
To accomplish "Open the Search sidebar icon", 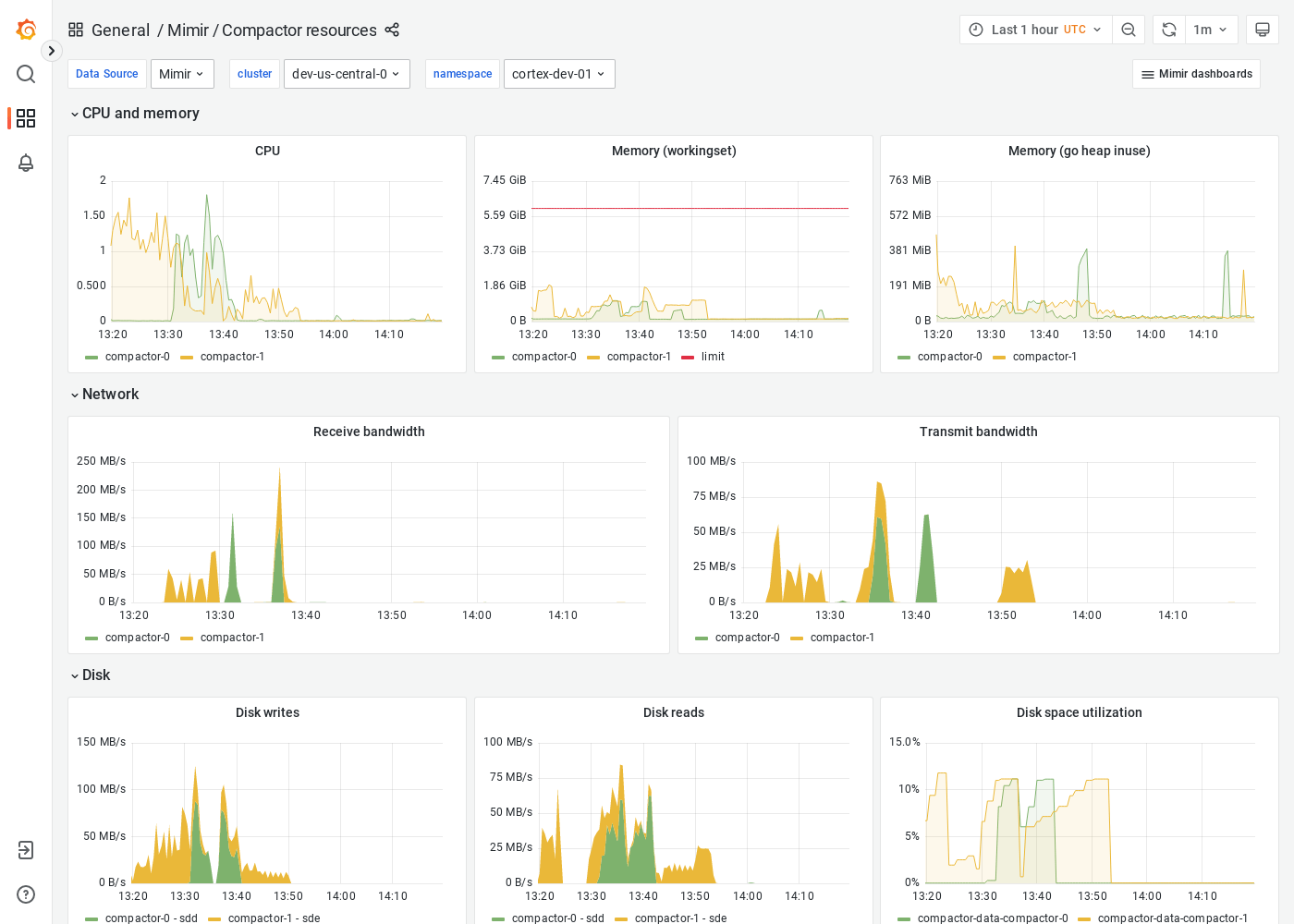I will (x=26, y=74).
